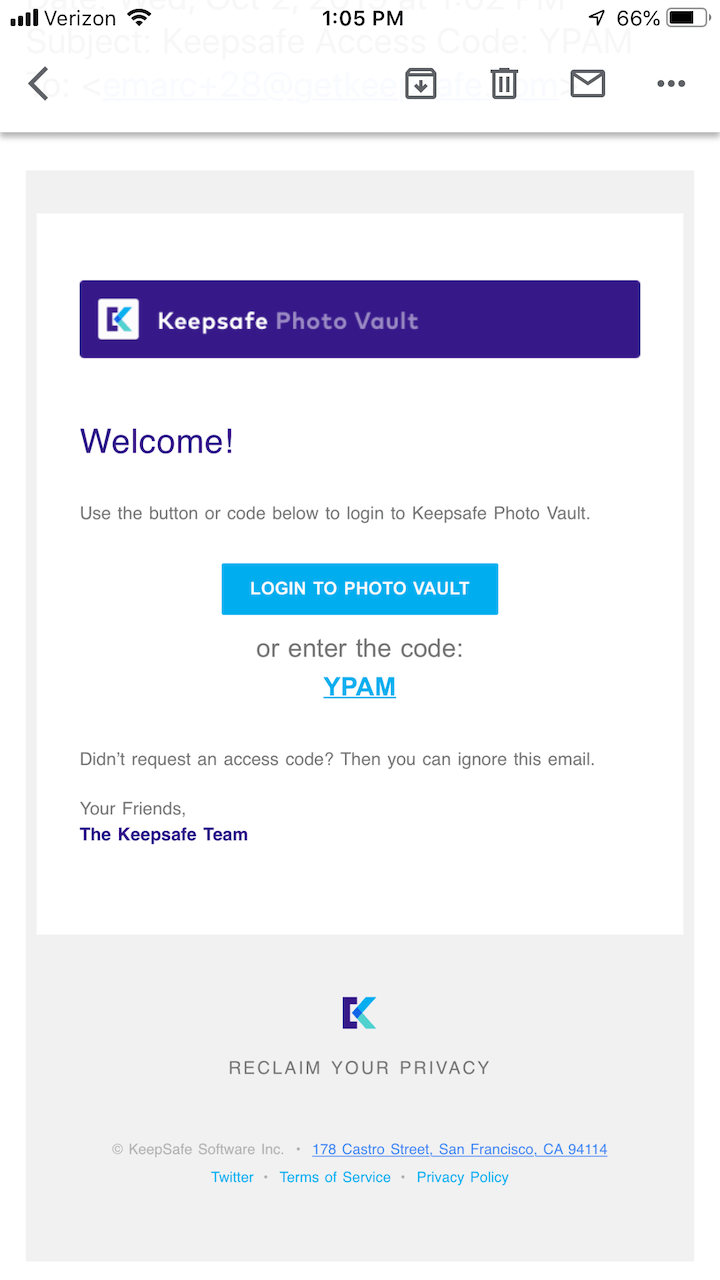
Task: Delete the email with the trash icon
Action: click(504, 84)
